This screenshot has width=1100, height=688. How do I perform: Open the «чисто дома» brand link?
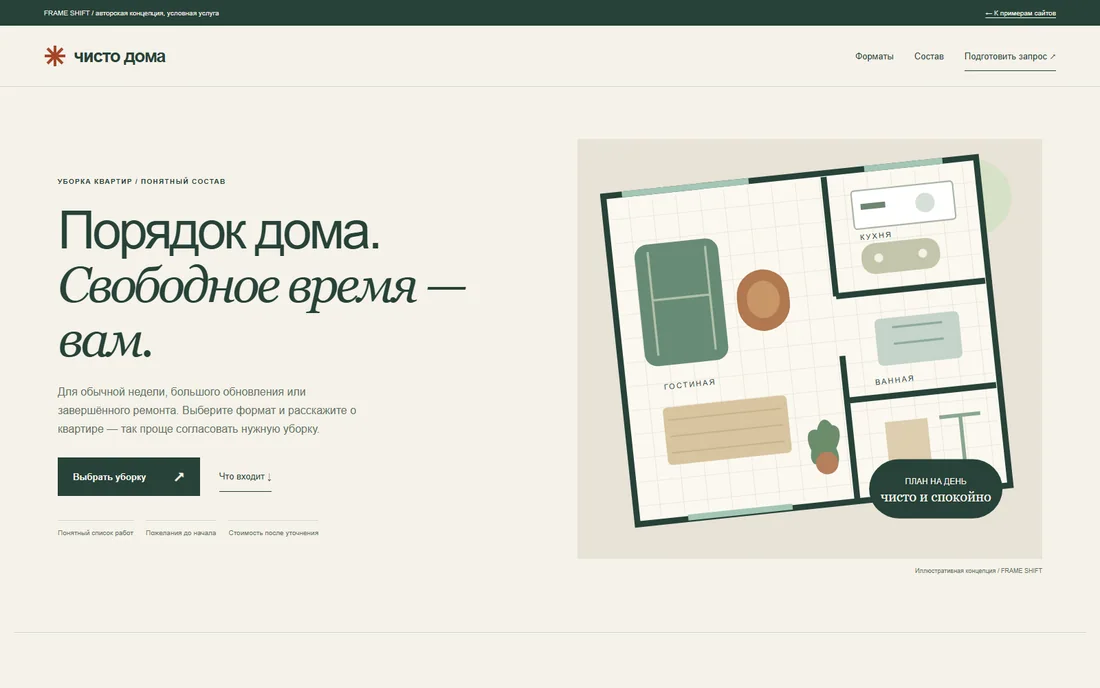click(105, 56)
